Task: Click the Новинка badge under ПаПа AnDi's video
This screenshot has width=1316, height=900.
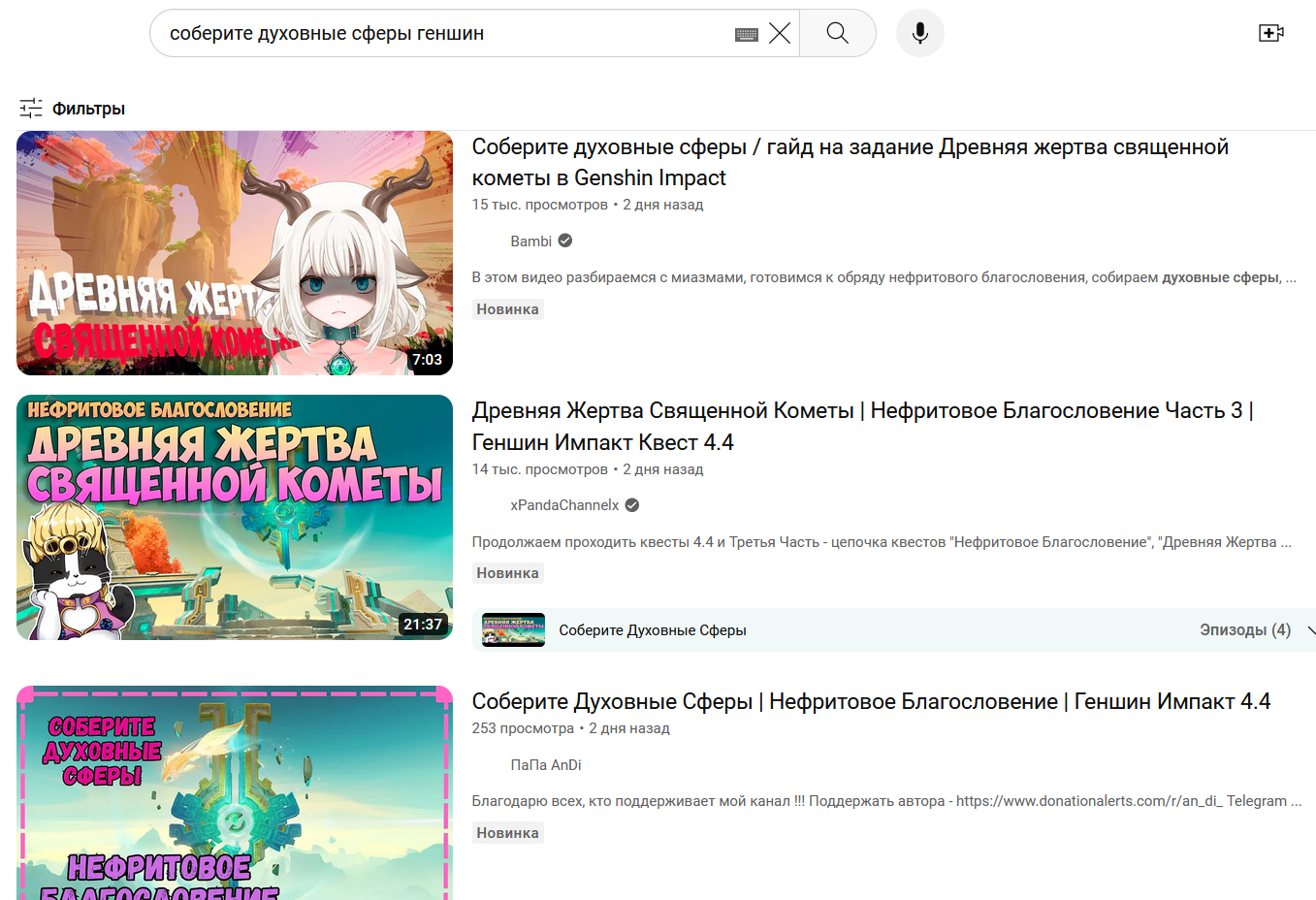Action: [507, 833]
